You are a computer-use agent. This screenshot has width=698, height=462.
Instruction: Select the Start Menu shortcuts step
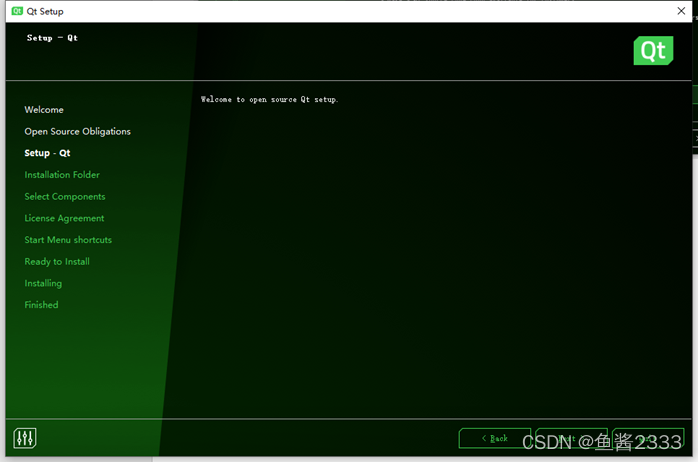pyautogui.click(x=68, y=240)
